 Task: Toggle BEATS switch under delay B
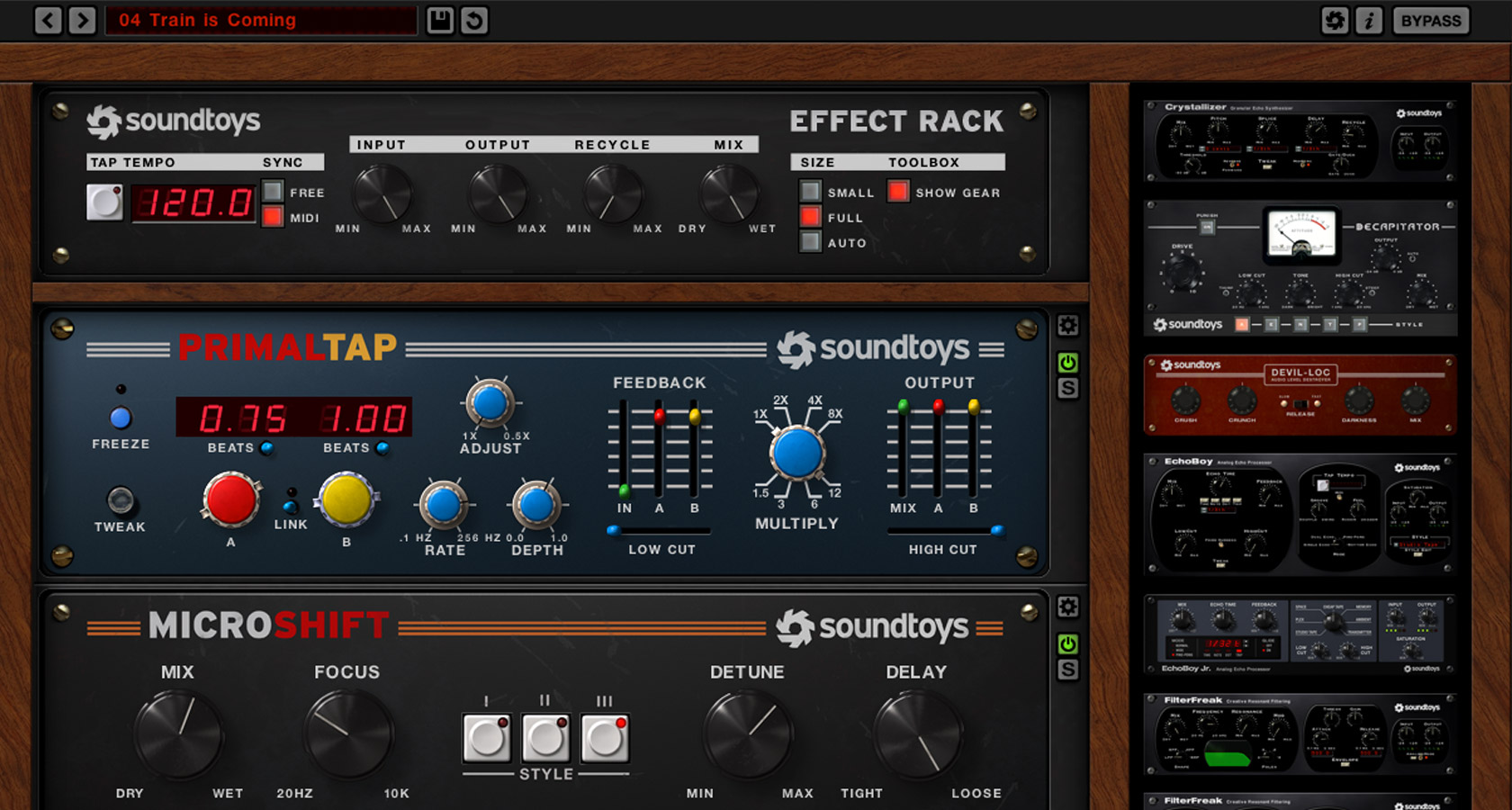pos(382,447)
